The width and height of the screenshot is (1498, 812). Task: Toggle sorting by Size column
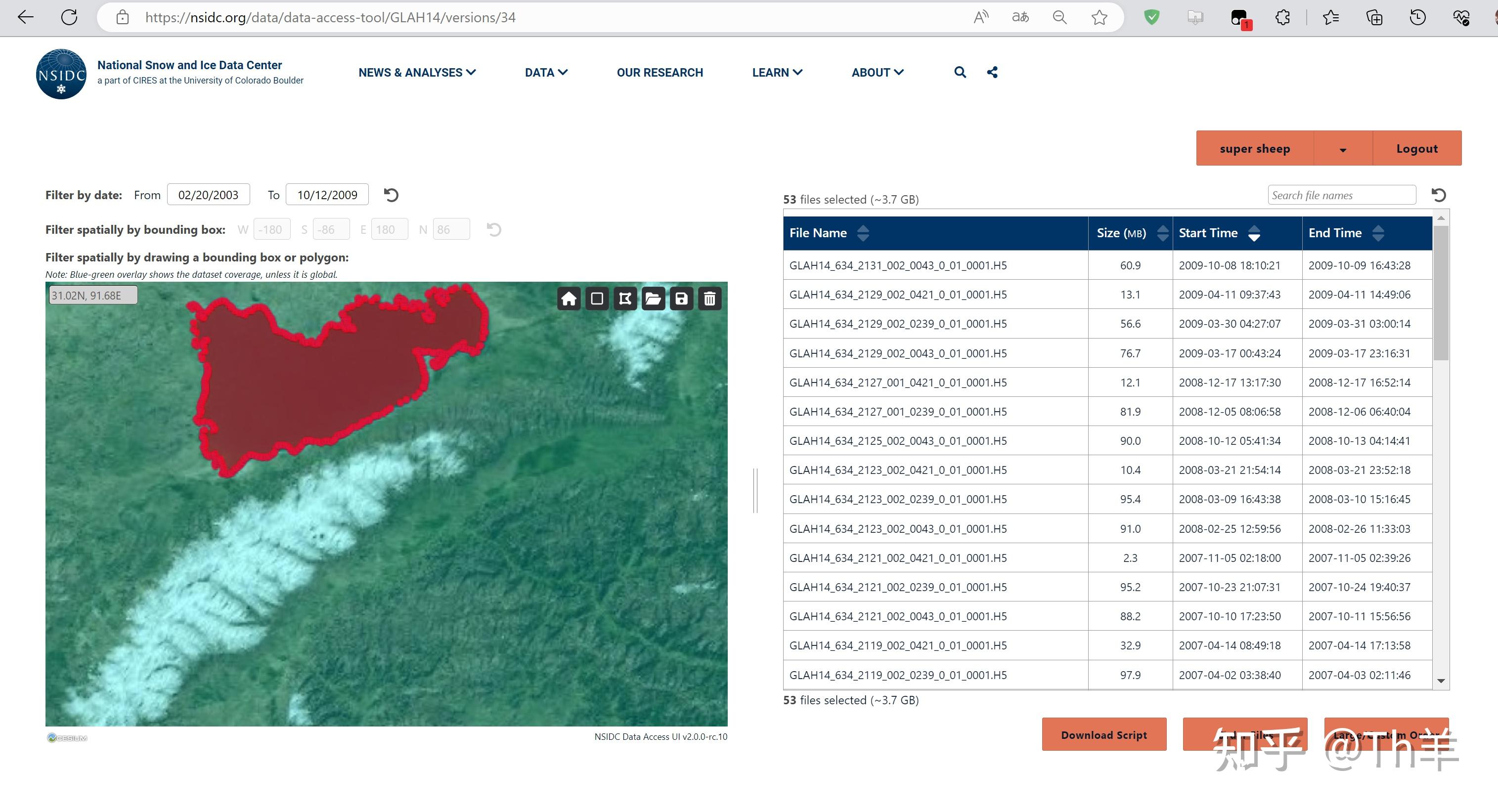tap(1162, 233)
